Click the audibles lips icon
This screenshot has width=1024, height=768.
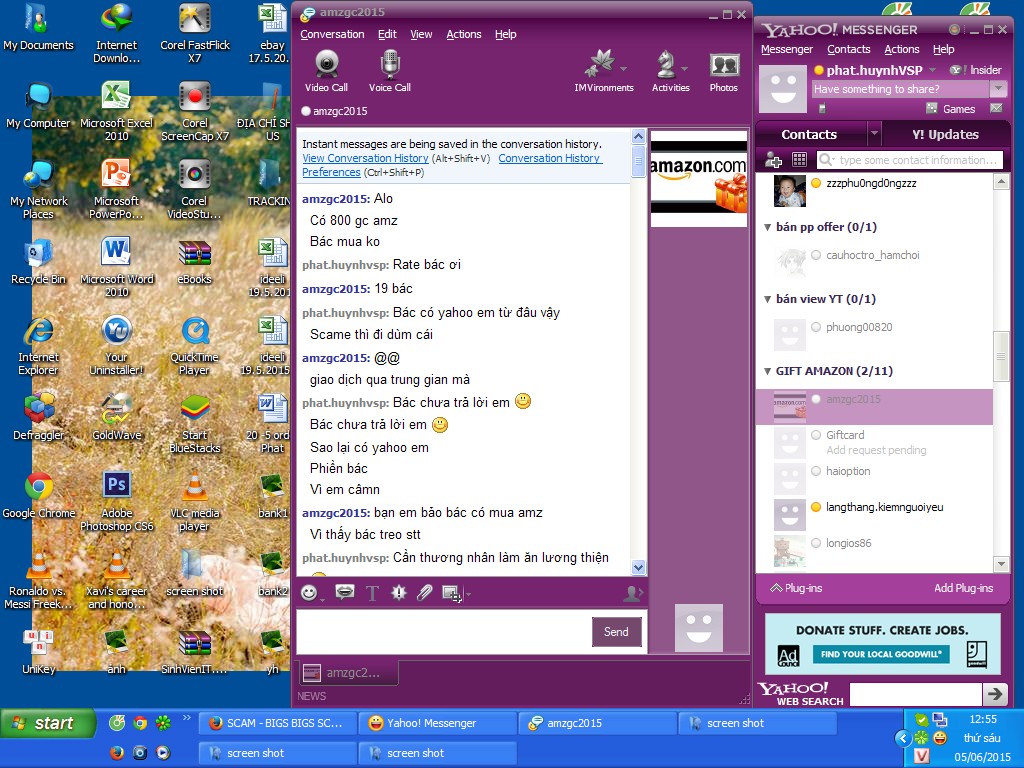tap(345, 592)
